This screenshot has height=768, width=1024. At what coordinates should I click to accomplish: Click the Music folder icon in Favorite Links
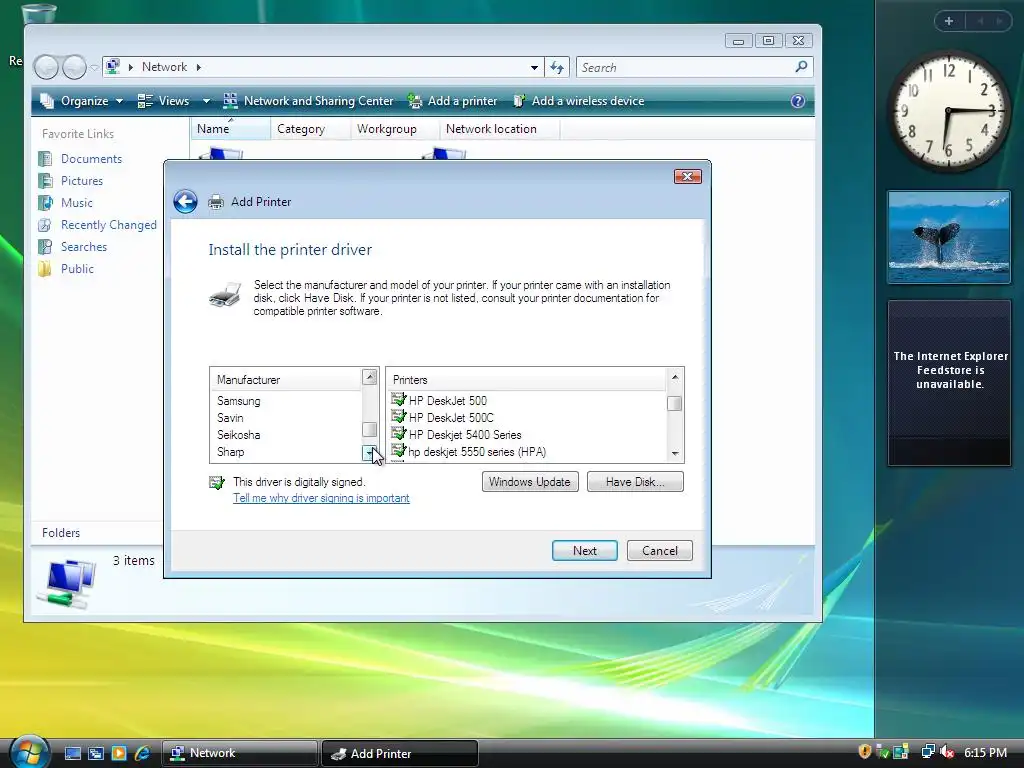click(x=45, y=203)
